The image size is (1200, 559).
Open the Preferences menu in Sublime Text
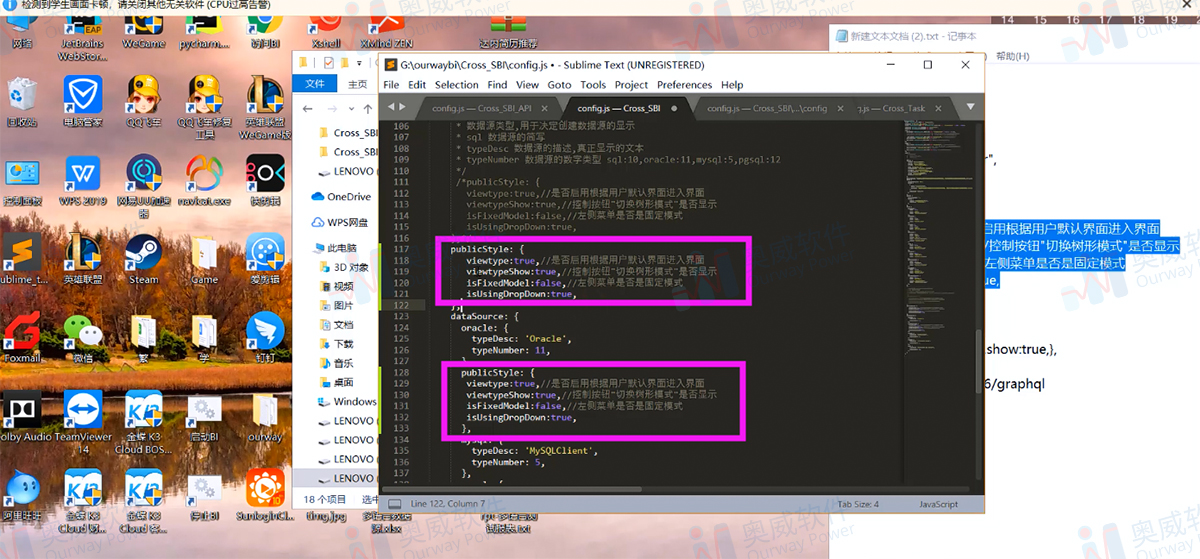click(x=684, y=85)
